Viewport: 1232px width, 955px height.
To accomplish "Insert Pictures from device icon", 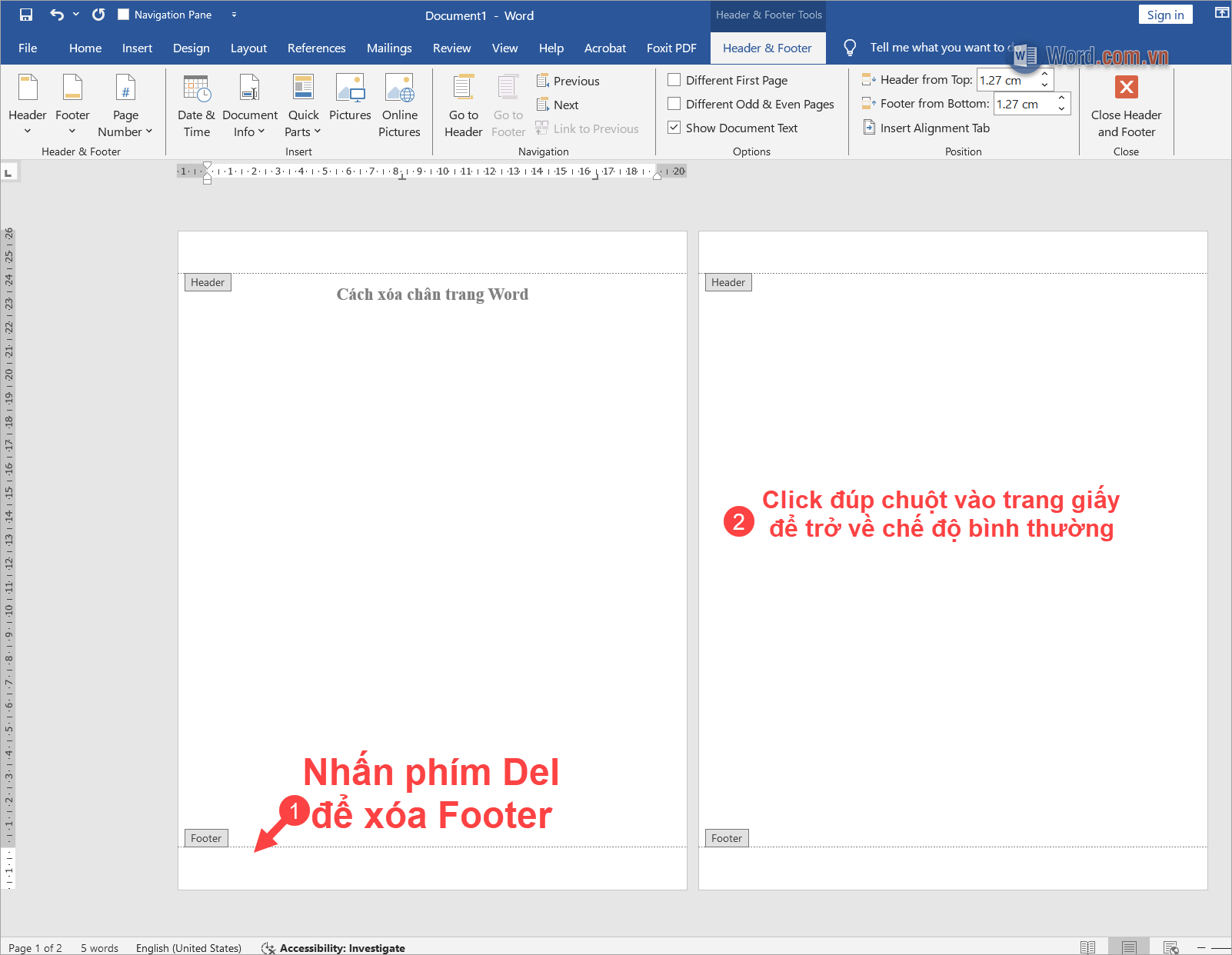I will 350,88.
